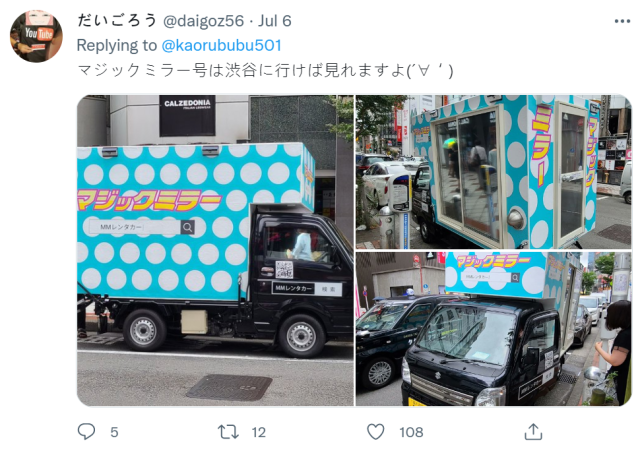Click the display name だいごろう
The image size is (640, 451).
click(x=117, y=20)
